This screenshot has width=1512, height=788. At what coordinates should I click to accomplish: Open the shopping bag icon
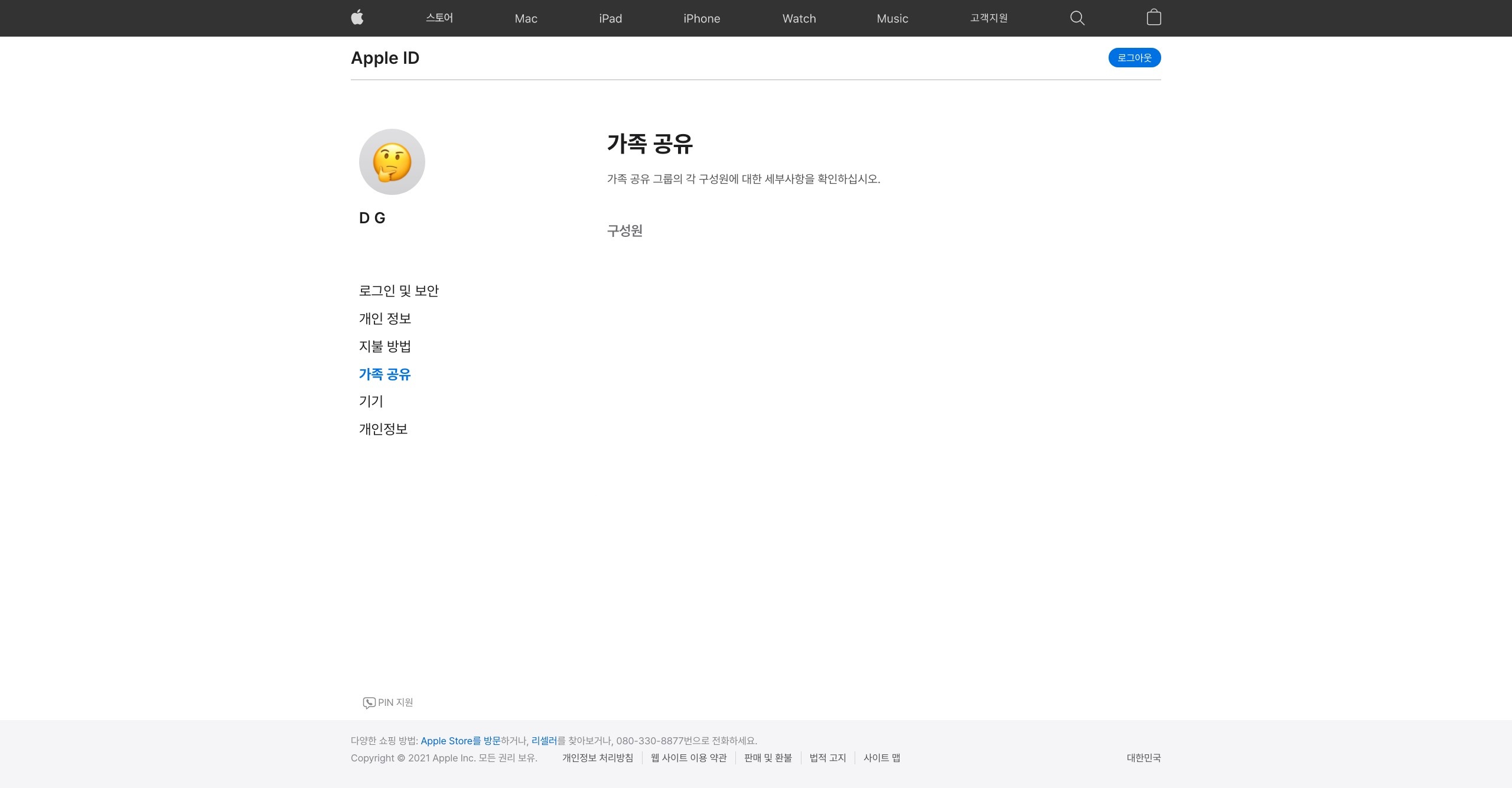coord(1153,18)
